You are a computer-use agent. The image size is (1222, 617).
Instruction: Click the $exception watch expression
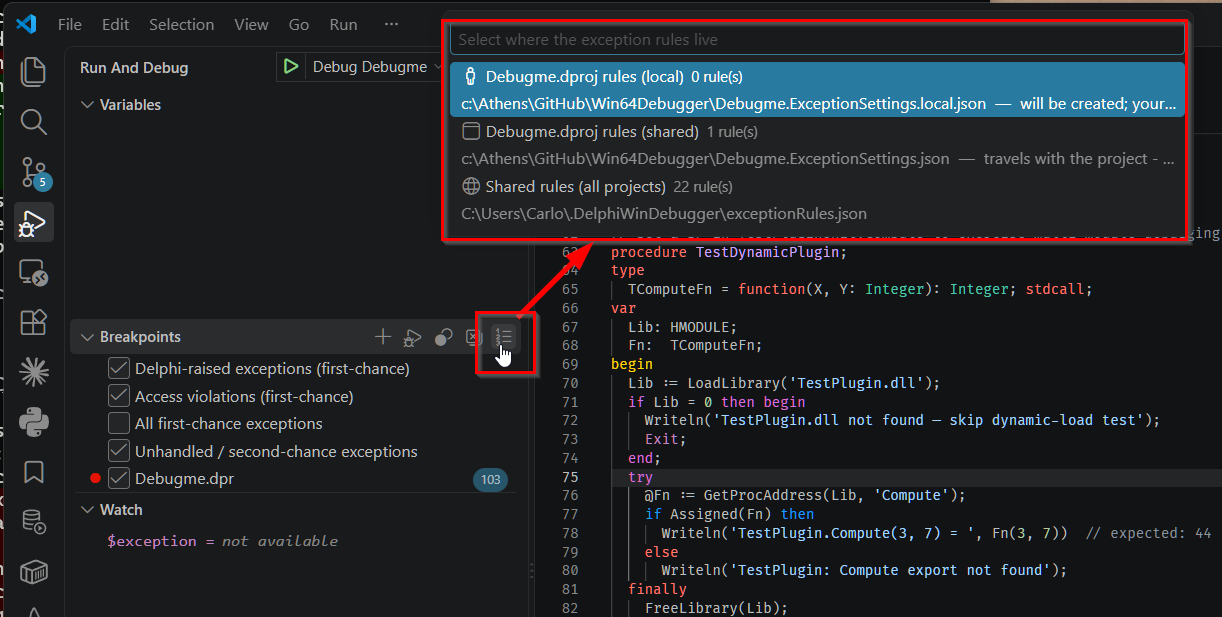click(x=152, y=541)
